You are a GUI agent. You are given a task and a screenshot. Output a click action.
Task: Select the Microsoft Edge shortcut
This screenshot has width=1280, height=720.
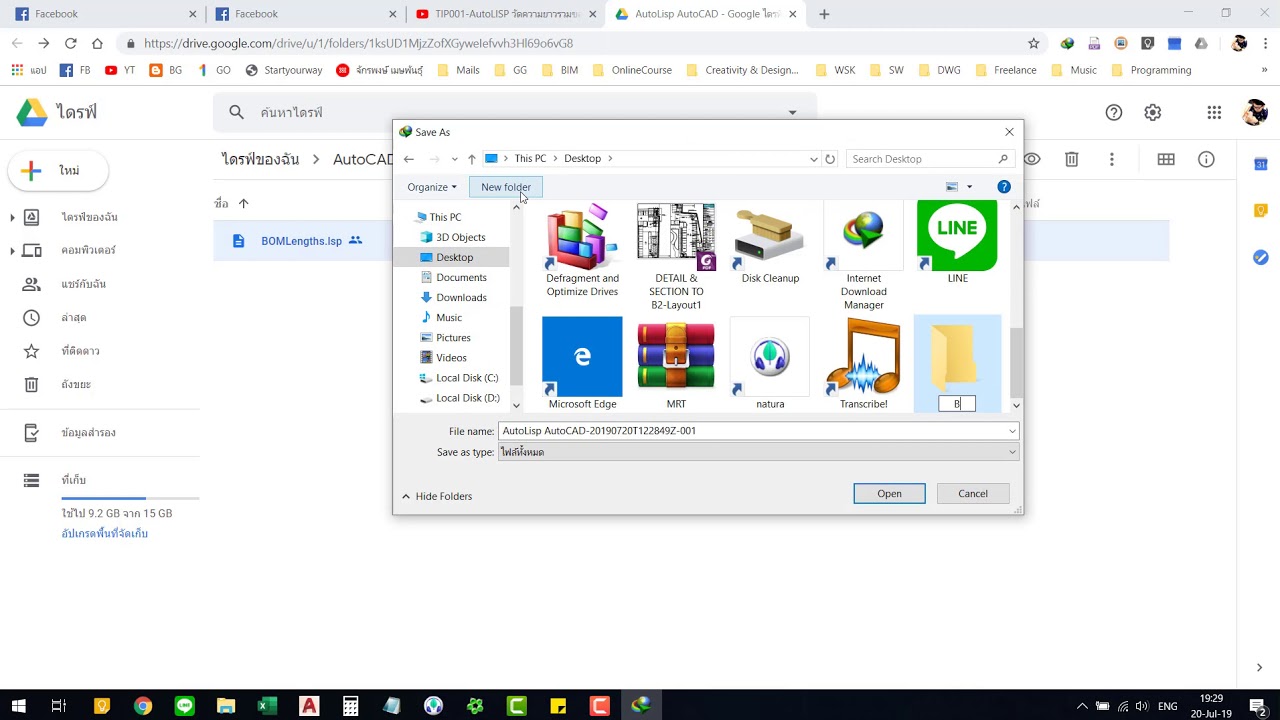pos(582,364)
